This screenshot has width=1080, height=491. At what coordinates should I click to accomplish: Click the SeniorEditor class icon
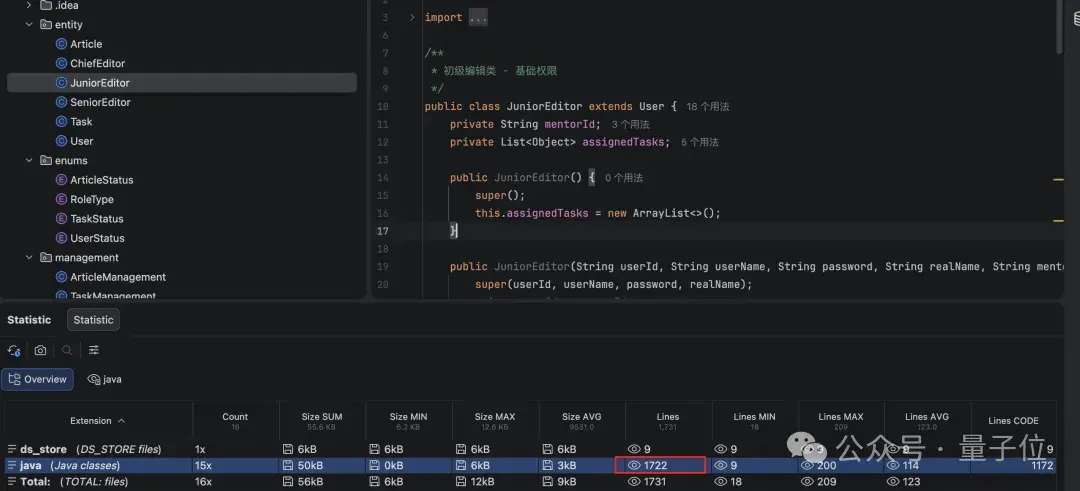tap(61, 102)
